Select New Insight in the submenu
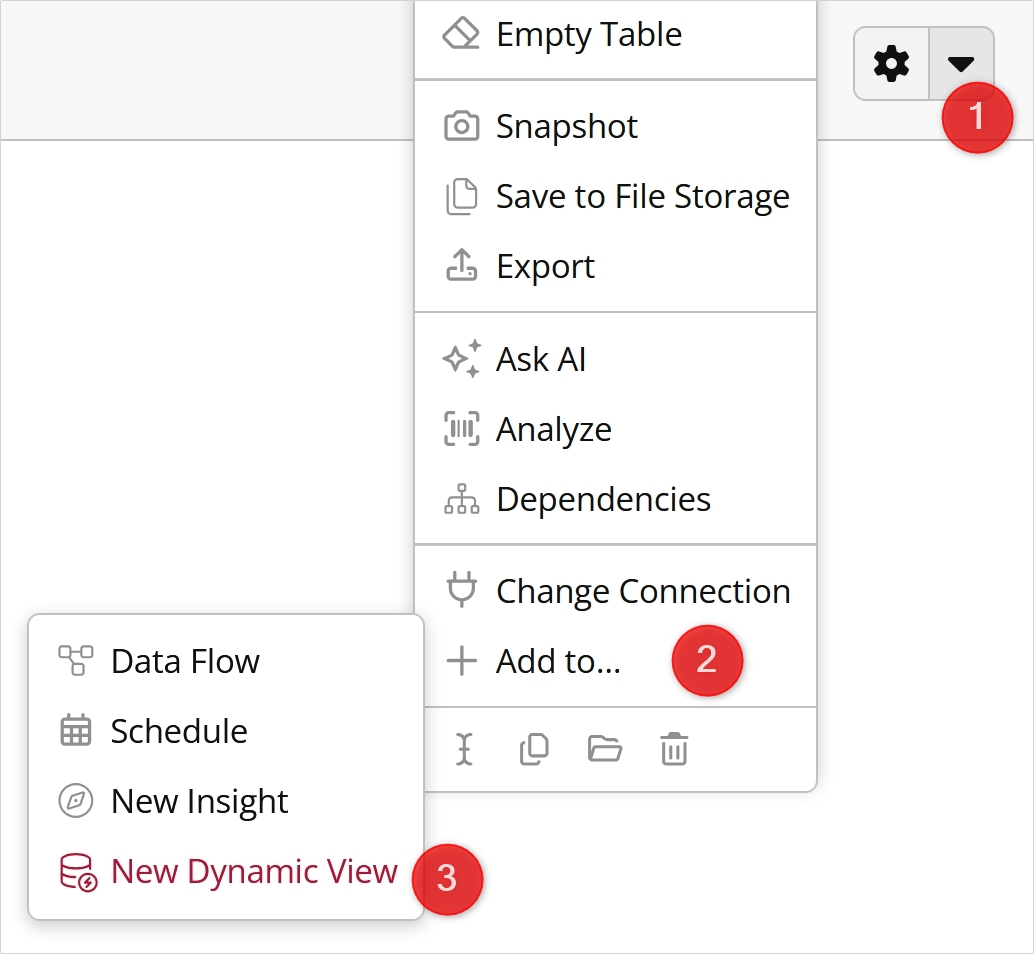This screenshot has width=1034, height=954. pos(226,801)
